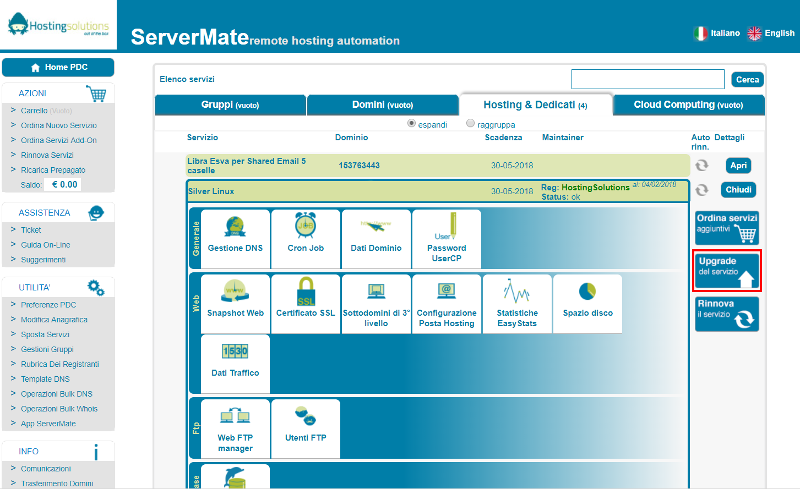Click the shopping cart icon in AZIONI
Image resolution: width=800 pixels, height=489 pixels.
point(96,93)
